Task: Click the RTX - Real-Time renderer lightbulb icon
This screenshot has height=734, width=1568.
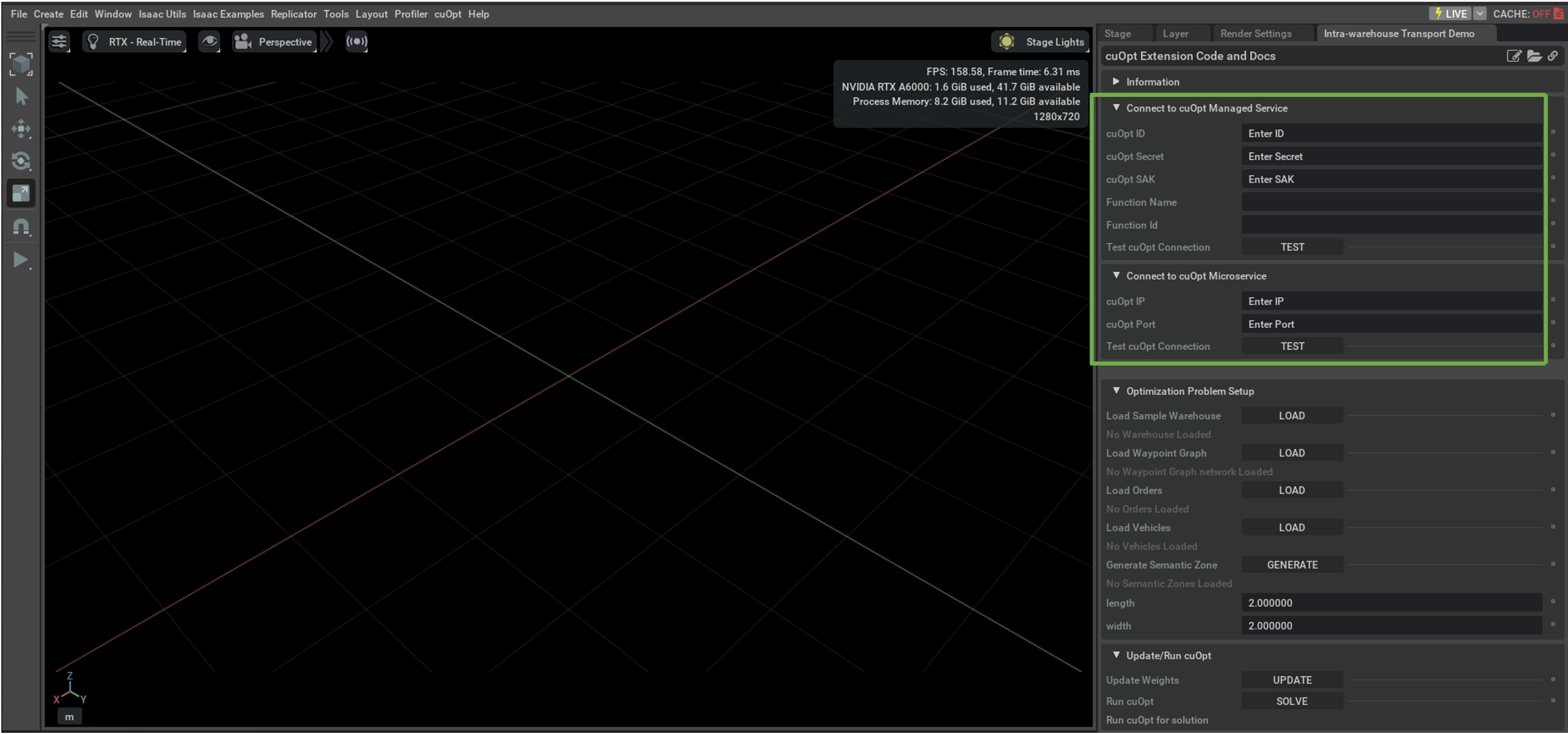Action: pyautogui.click(x=93, y=41)
